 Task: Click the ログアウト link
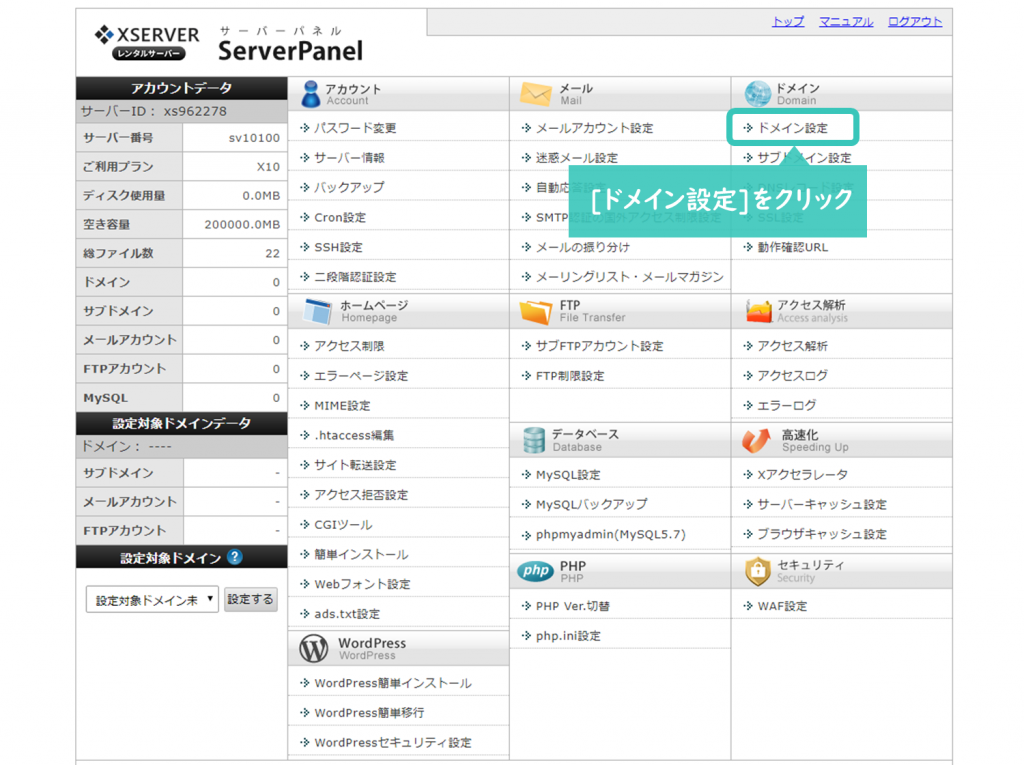tap(915, 22)
